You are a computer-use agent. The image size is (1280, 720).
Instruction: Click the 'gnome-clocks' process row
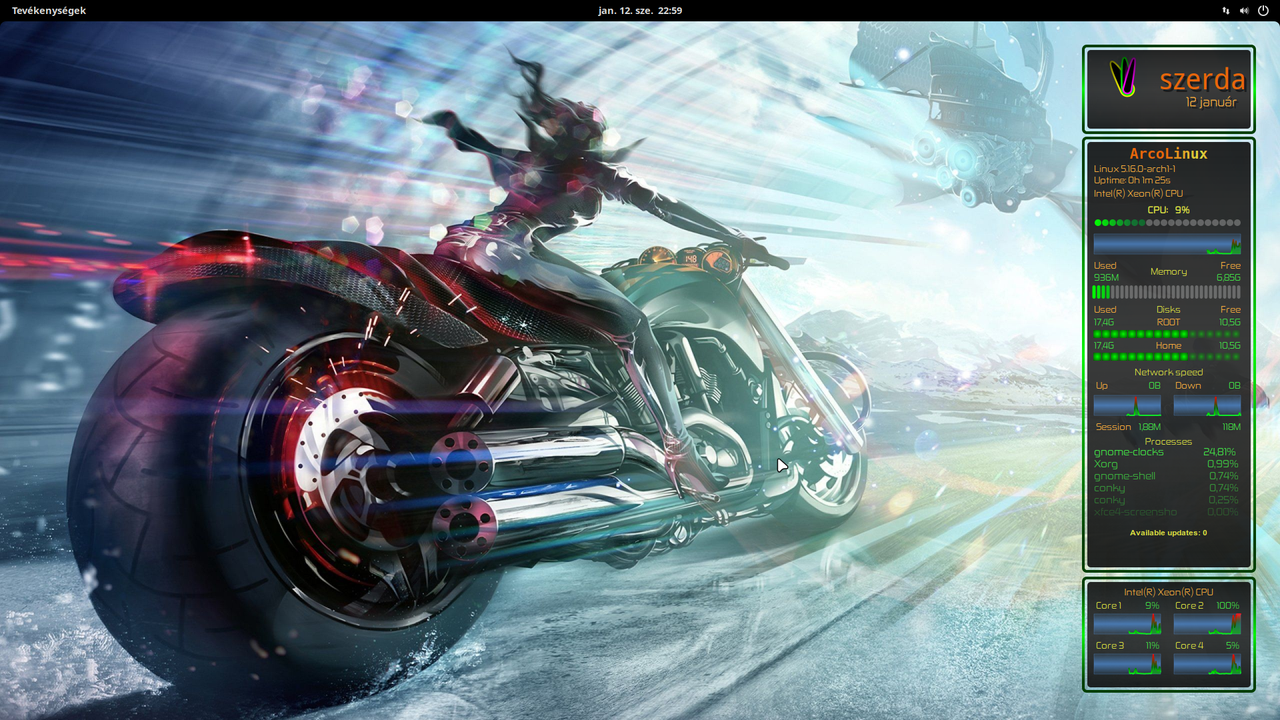(x=1167, y=452)
